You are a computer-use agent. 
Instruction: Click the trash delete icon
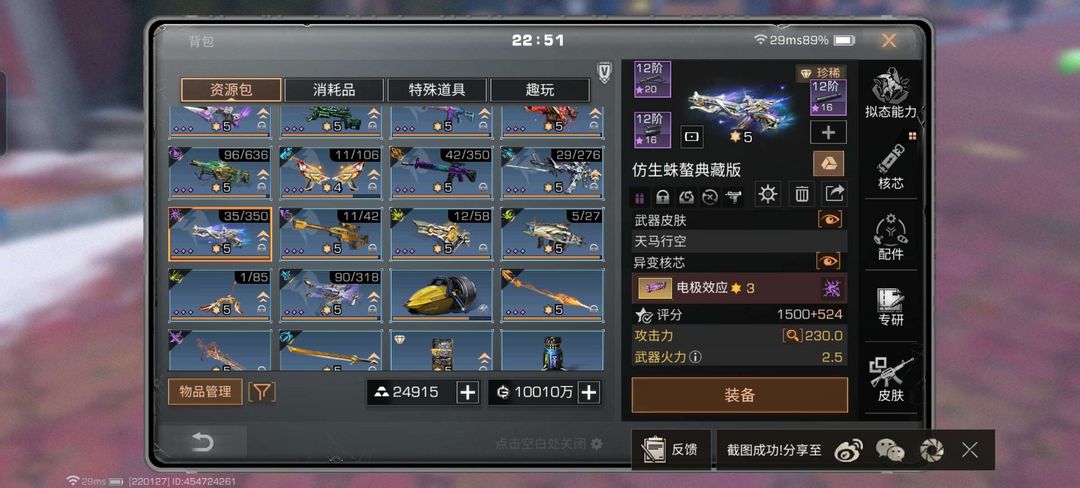coord(802,195)
